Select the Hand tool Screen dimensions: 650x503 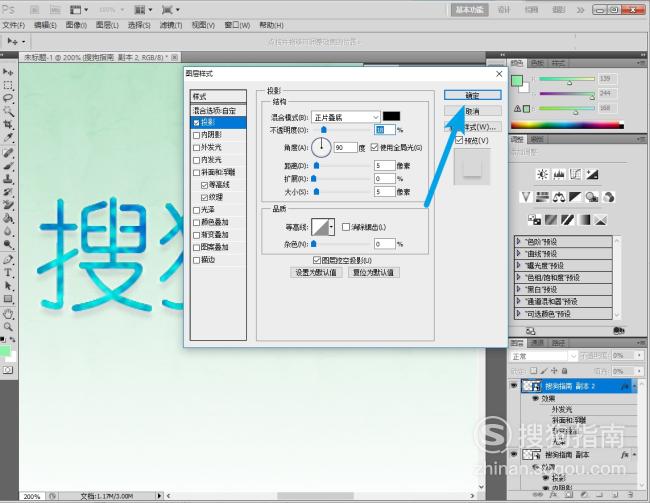(8, 314)
